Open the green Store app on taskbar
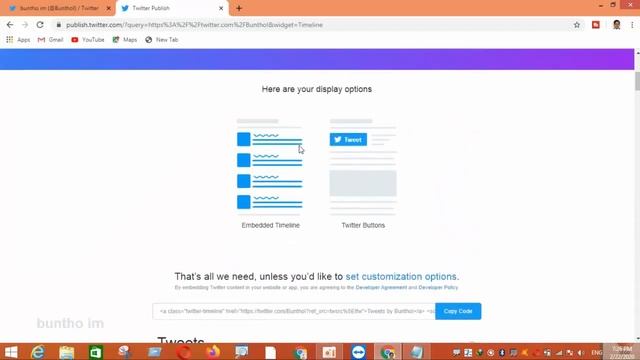 pos(96,352)
